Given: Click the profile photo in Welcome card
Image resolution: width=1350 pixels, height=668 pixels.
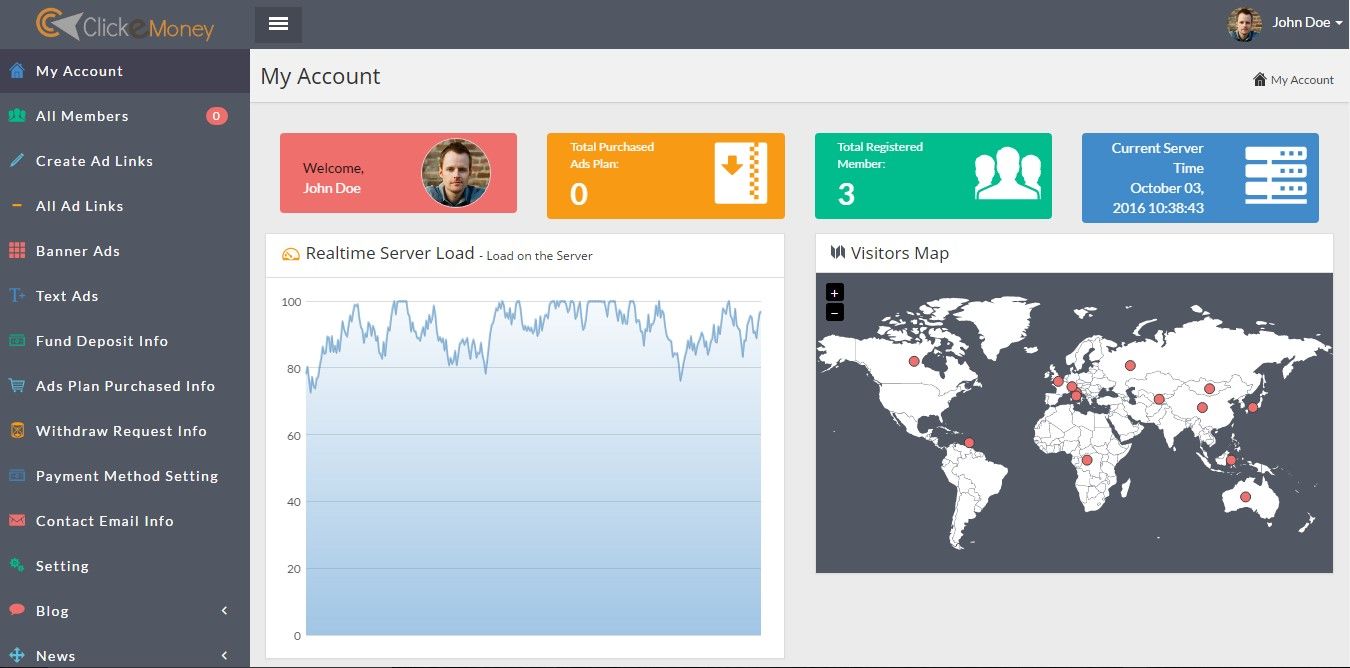Looking at the screenshot, I should pyautogui.click(x=456, y=173).
